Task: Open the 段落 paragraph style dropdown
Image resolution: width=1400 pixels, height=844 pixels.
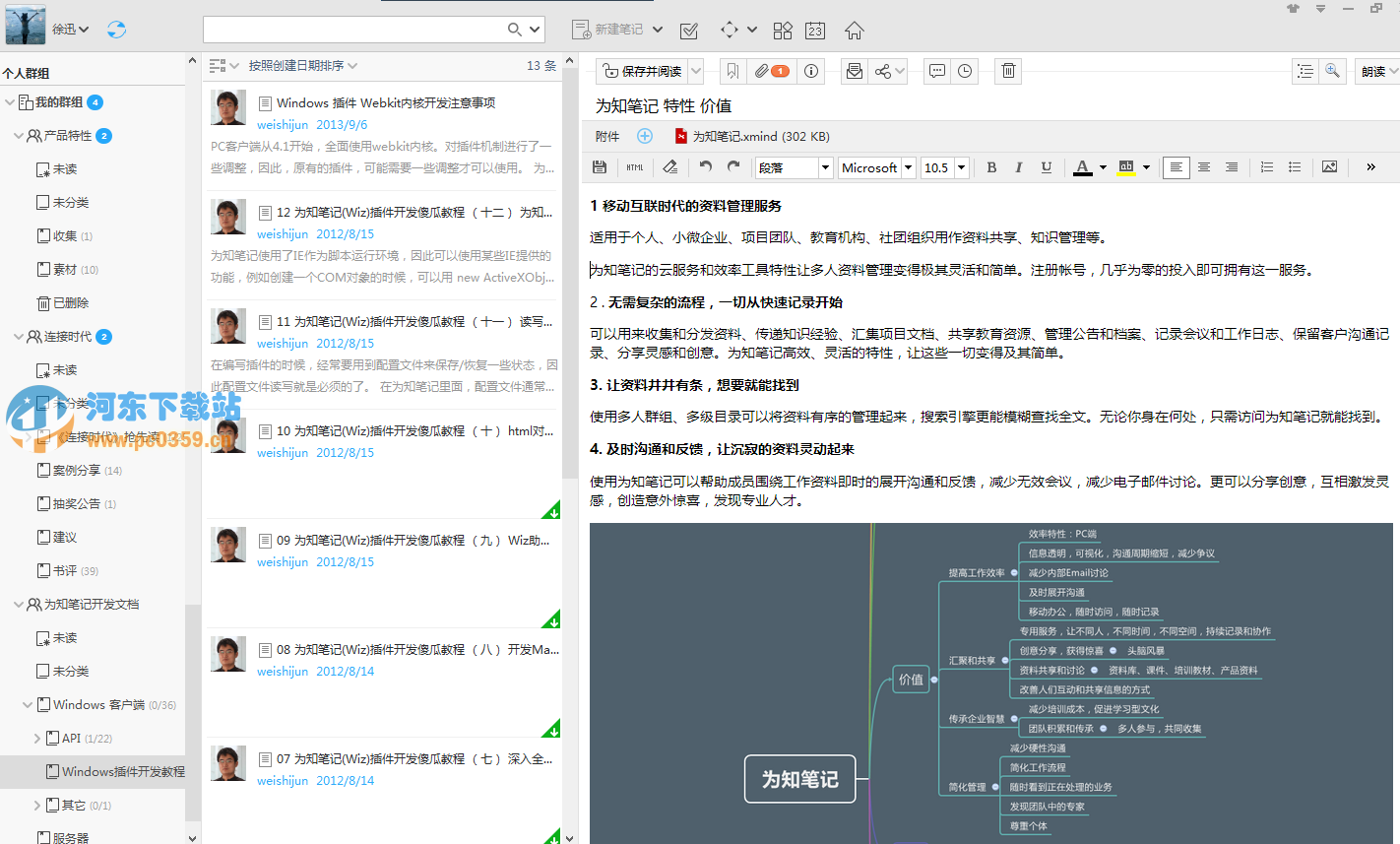Action: point(794,166)
